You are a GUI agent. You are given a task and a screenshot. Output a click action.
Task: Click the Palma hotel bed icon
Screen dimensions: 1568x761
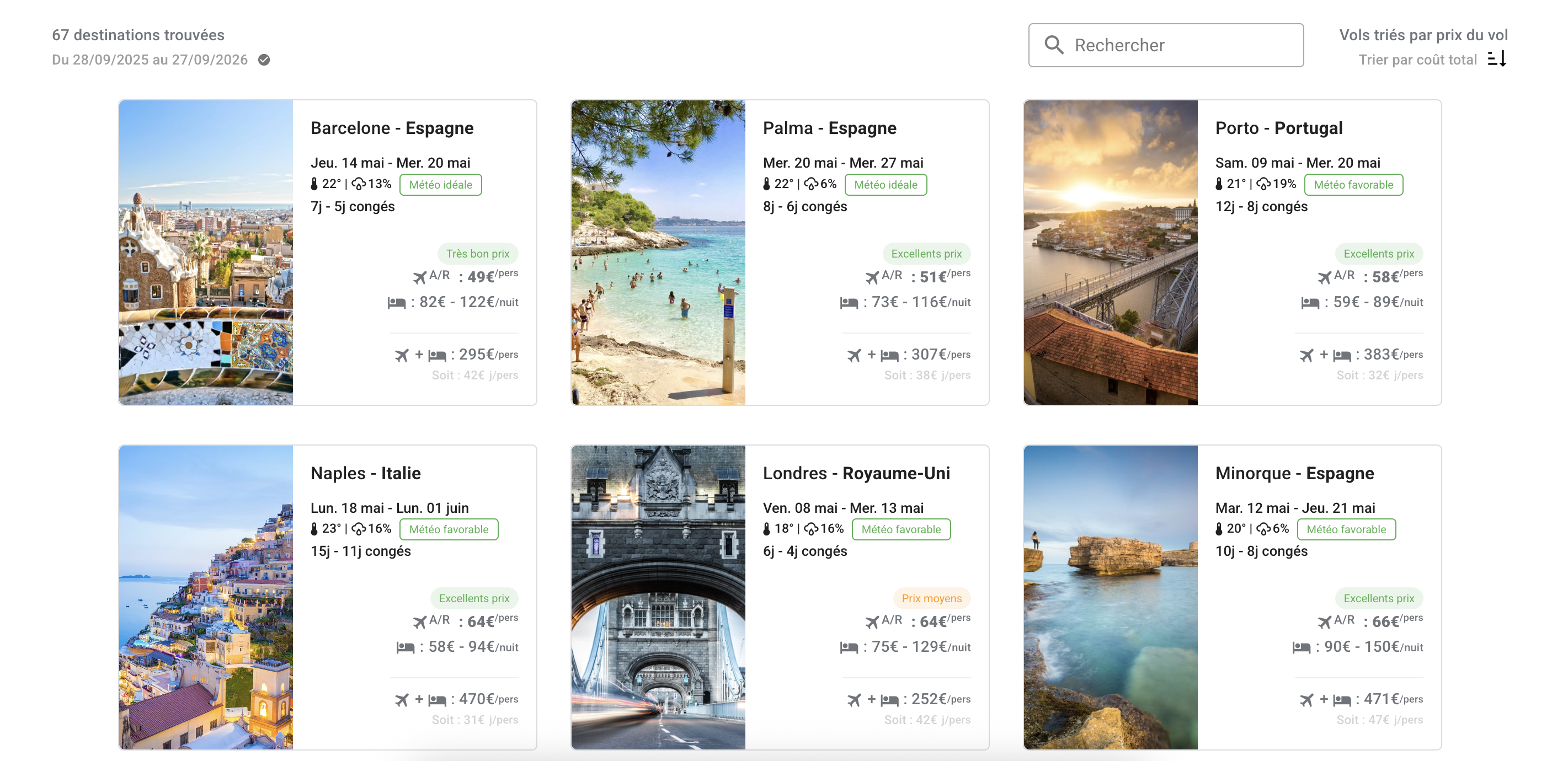pyautogui.click(x=849, y=302)
